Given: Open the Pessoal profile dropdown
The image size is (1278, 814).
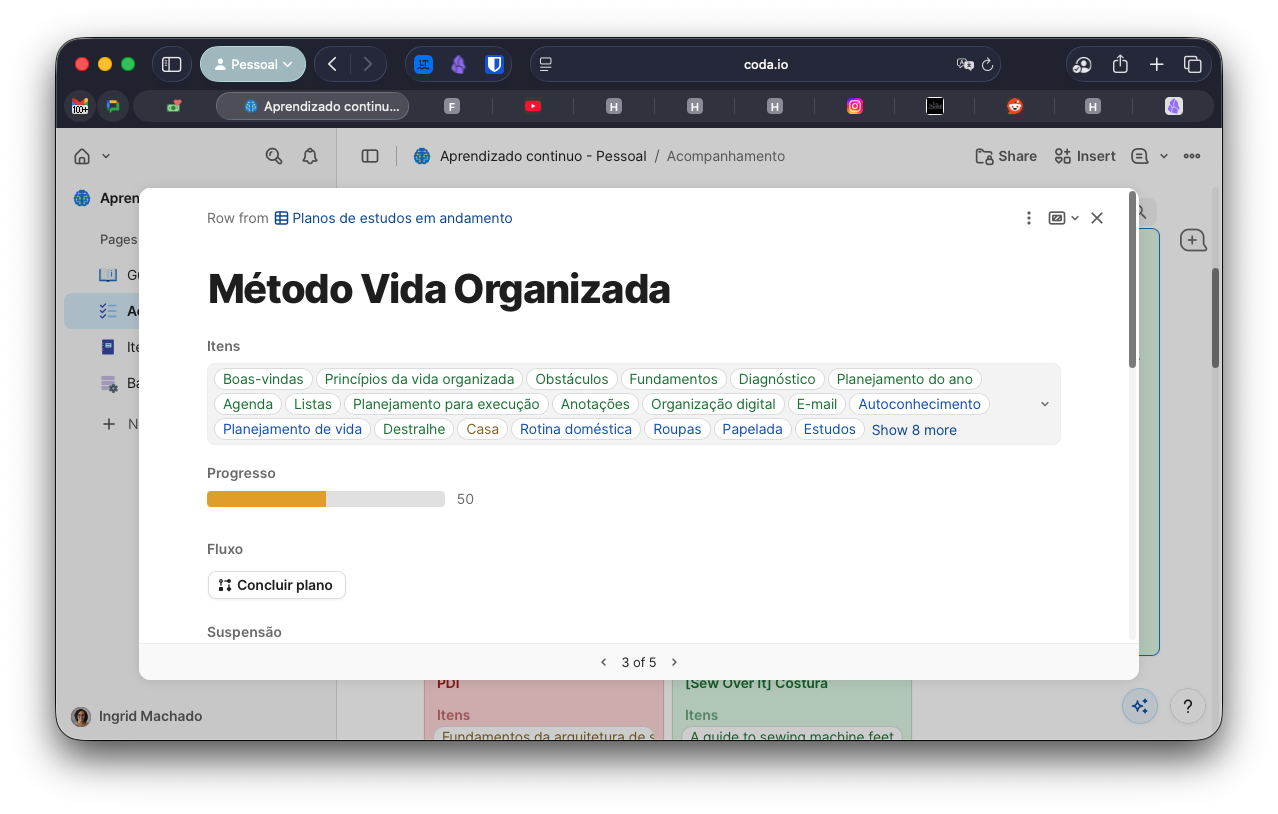Looking at the screenshot, I should coord(253,64).
